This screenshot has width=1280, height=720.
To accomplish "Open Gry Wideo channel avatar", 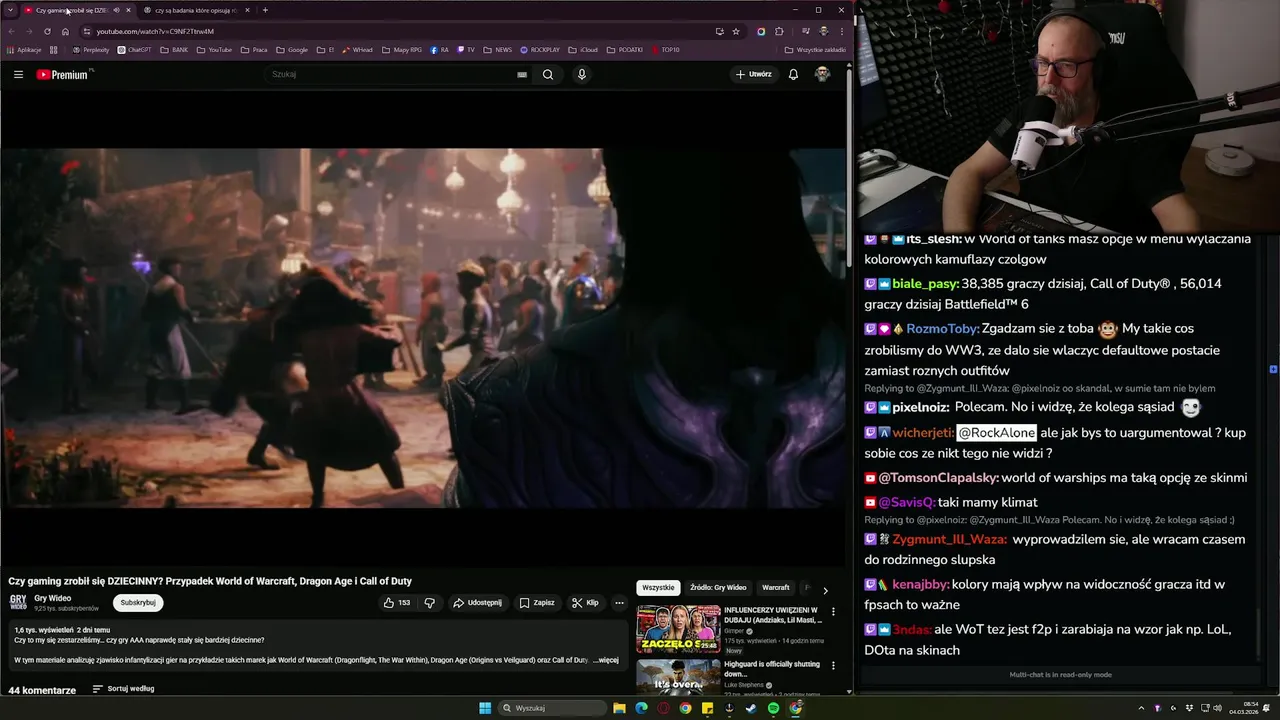I will pyautogui.click(x=18, y=602).
